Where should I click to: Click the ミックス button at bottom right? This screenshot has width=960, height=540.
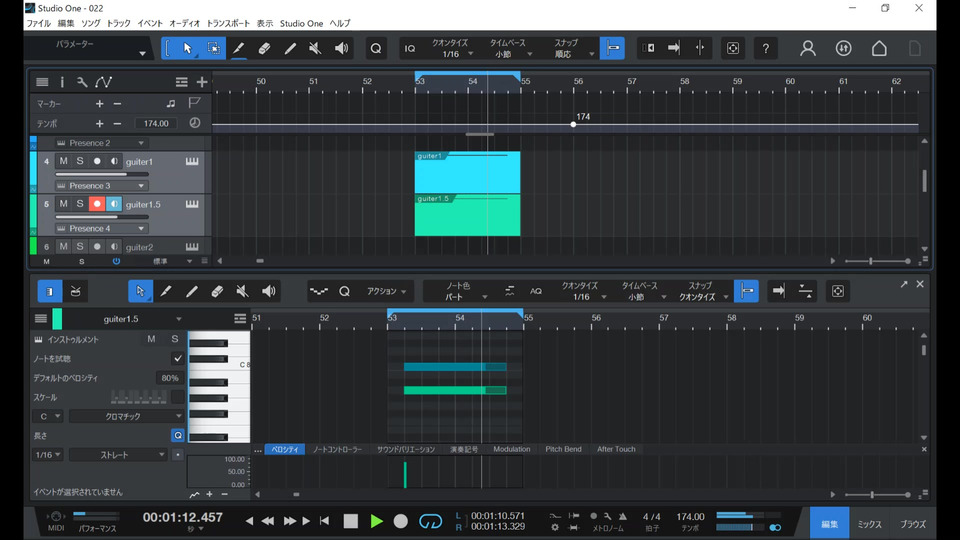pyautogui.click(x=869, y=524)
